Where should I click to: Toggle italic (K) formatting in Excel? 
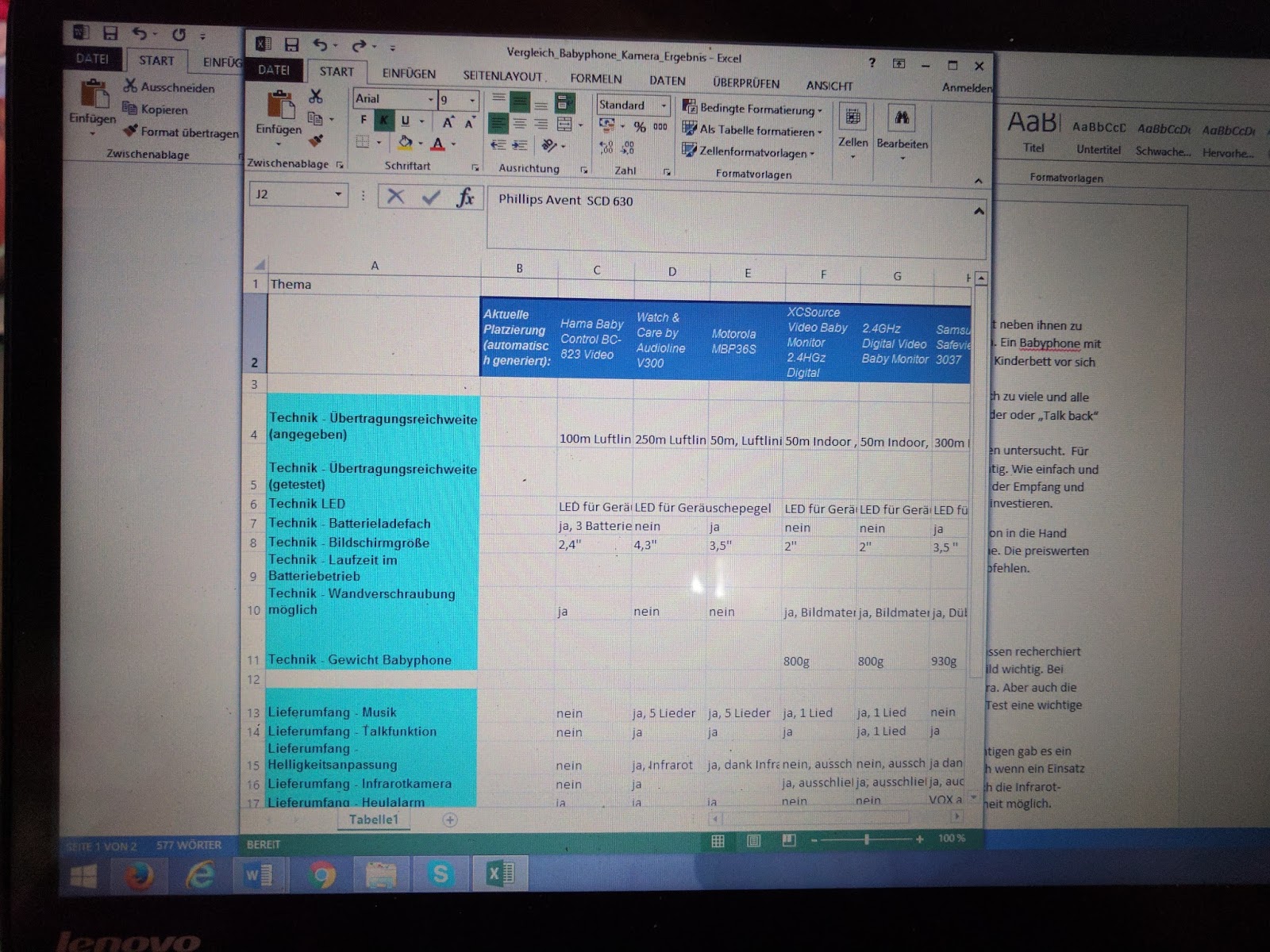click(384, 121)
